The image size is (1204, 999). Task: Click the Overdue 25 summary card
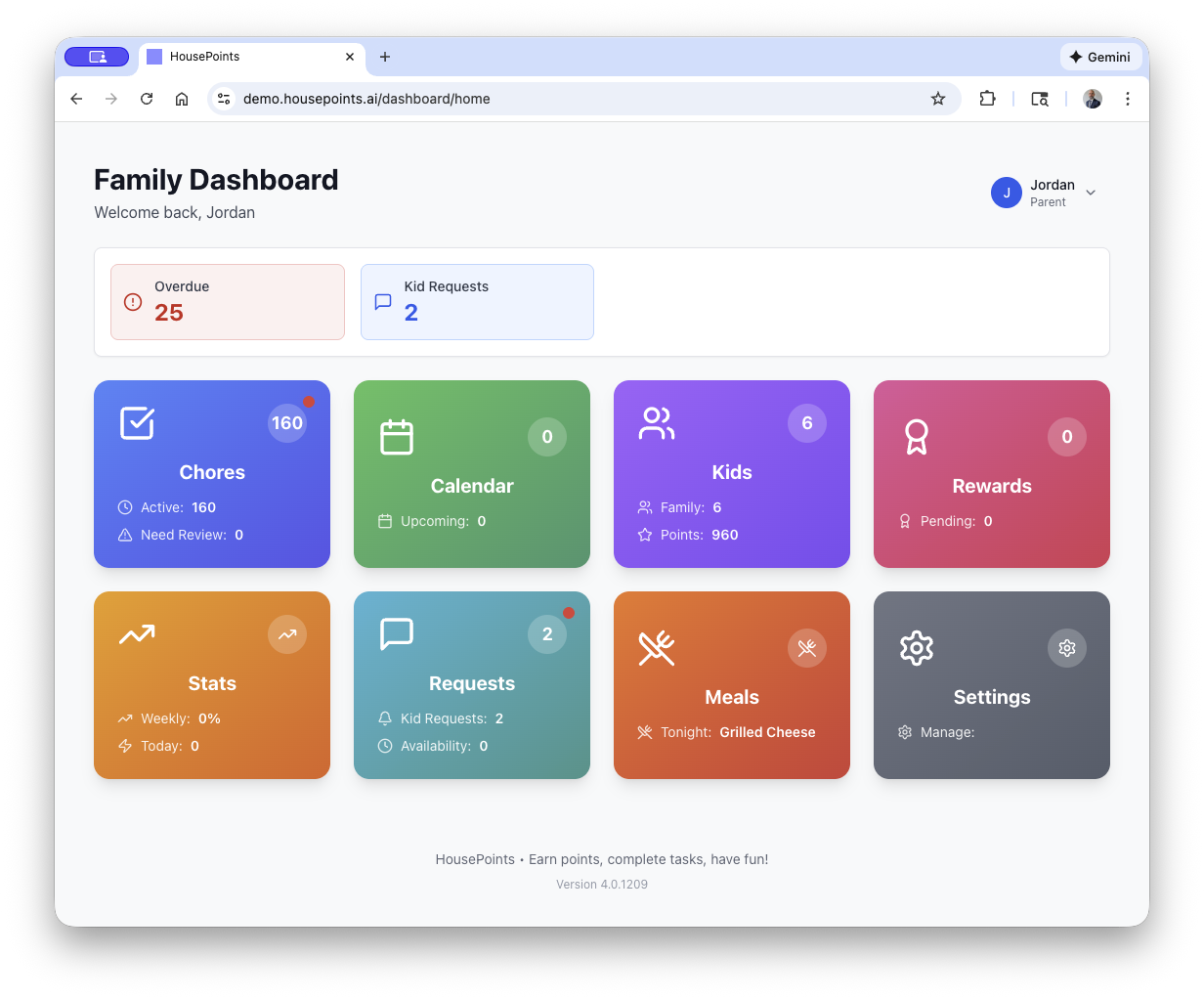[228, 302]
